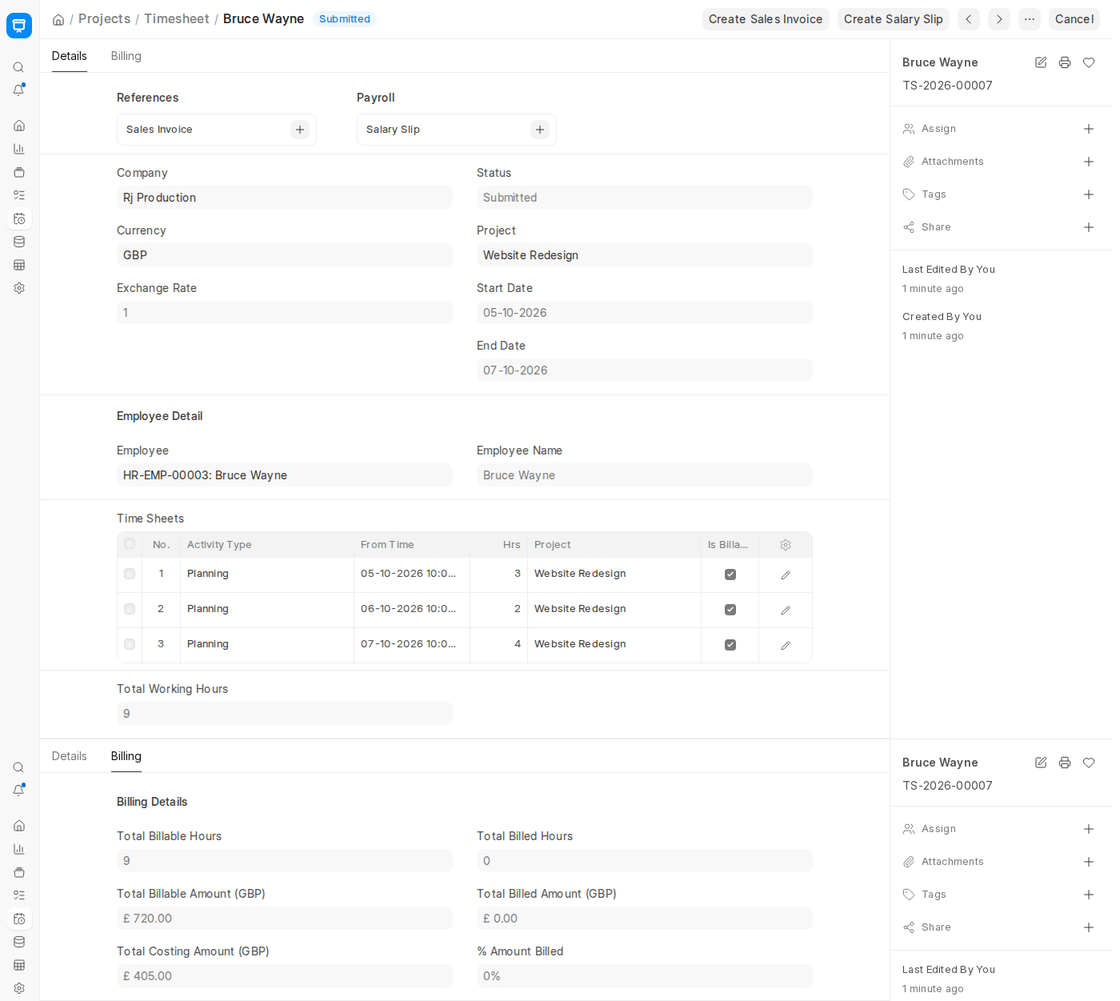Toggle Is Billable for the 3-hour row
The image size is (1120, 1001).
pos(730,574)
